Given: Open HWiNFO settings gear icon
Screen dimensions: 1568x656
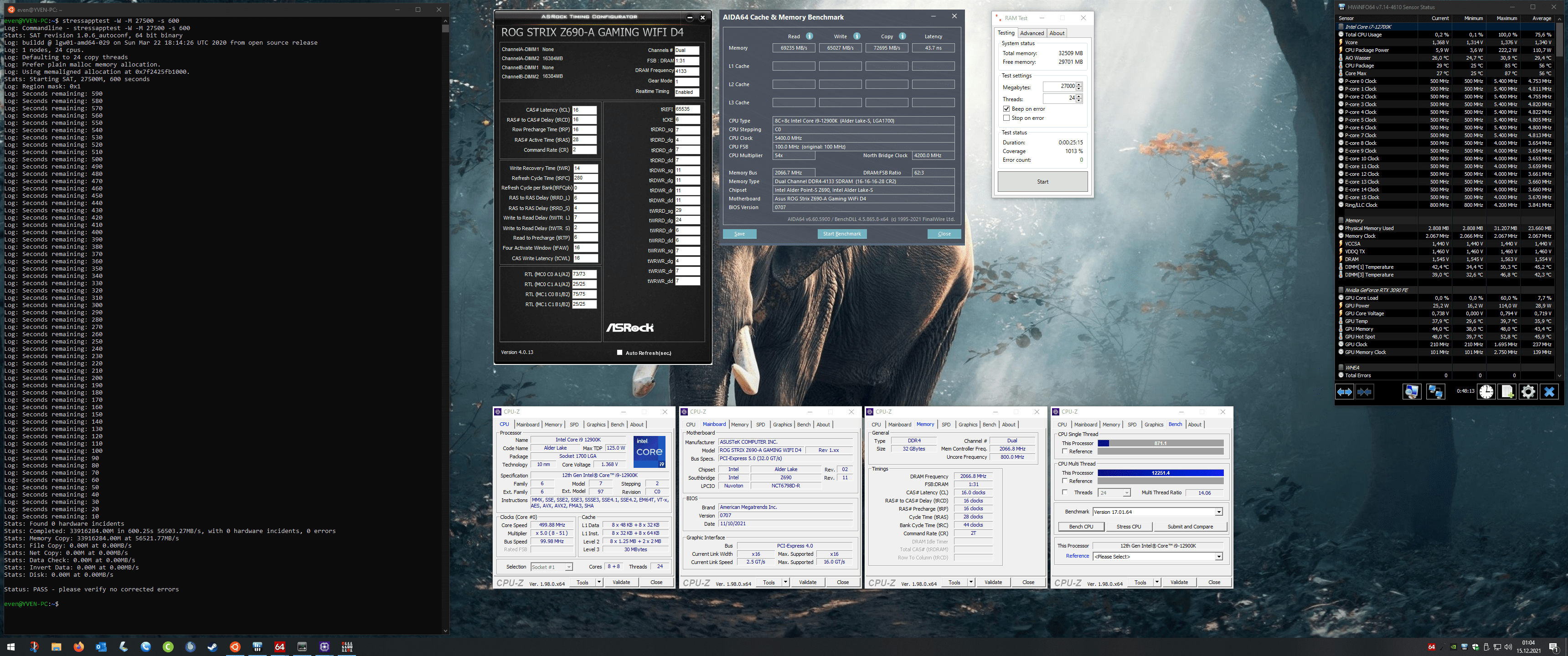Looking at the screenshot, I should point(1528,391).
